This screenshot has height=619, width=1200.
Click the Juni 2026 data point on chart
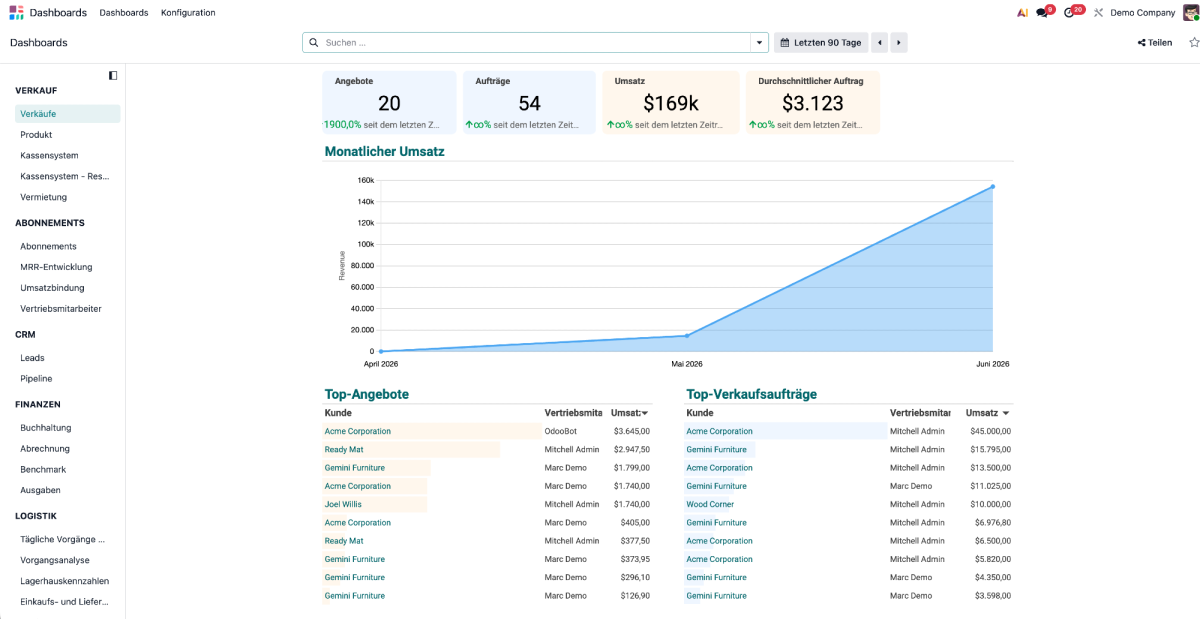[993, 186]
